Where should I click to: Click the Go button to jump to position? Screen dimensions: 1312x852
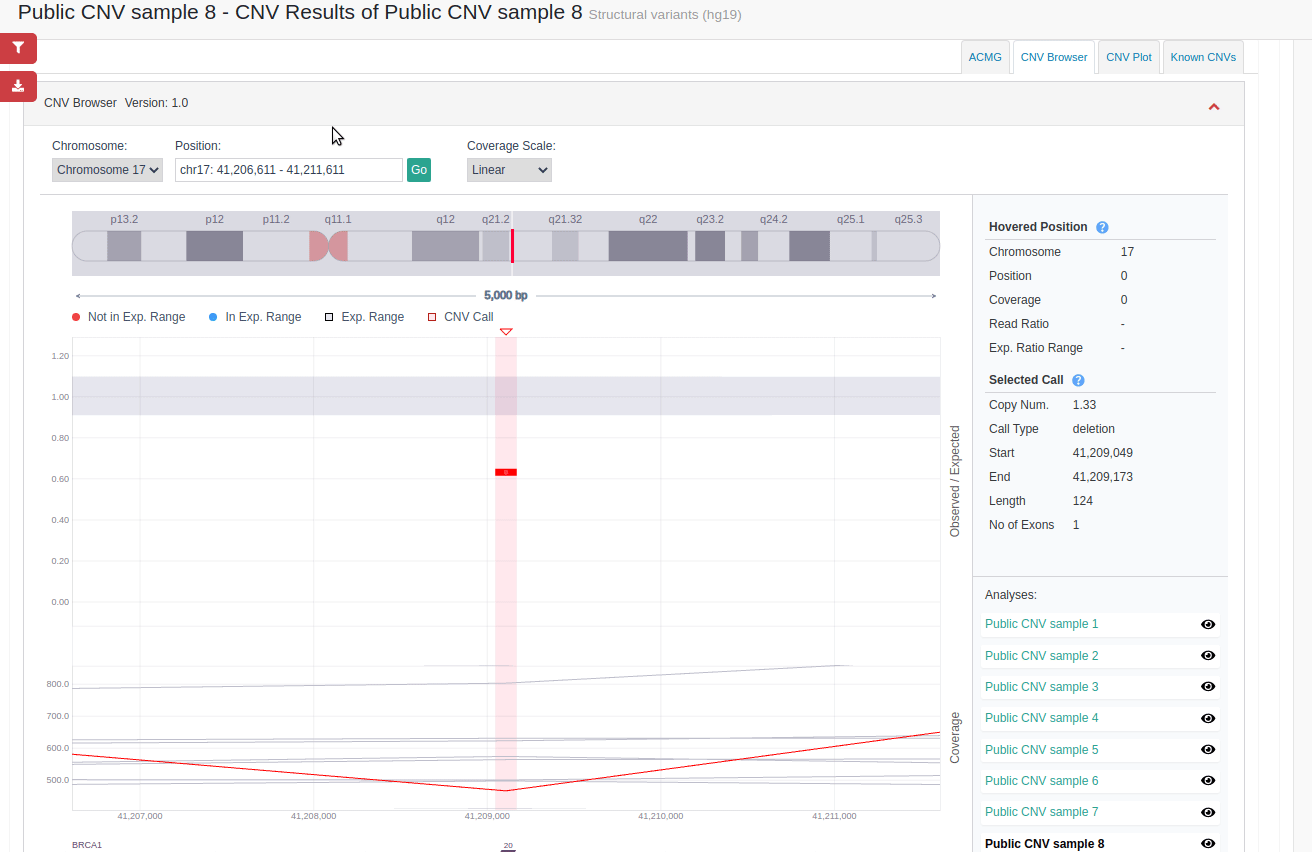(x=419, y=169)
